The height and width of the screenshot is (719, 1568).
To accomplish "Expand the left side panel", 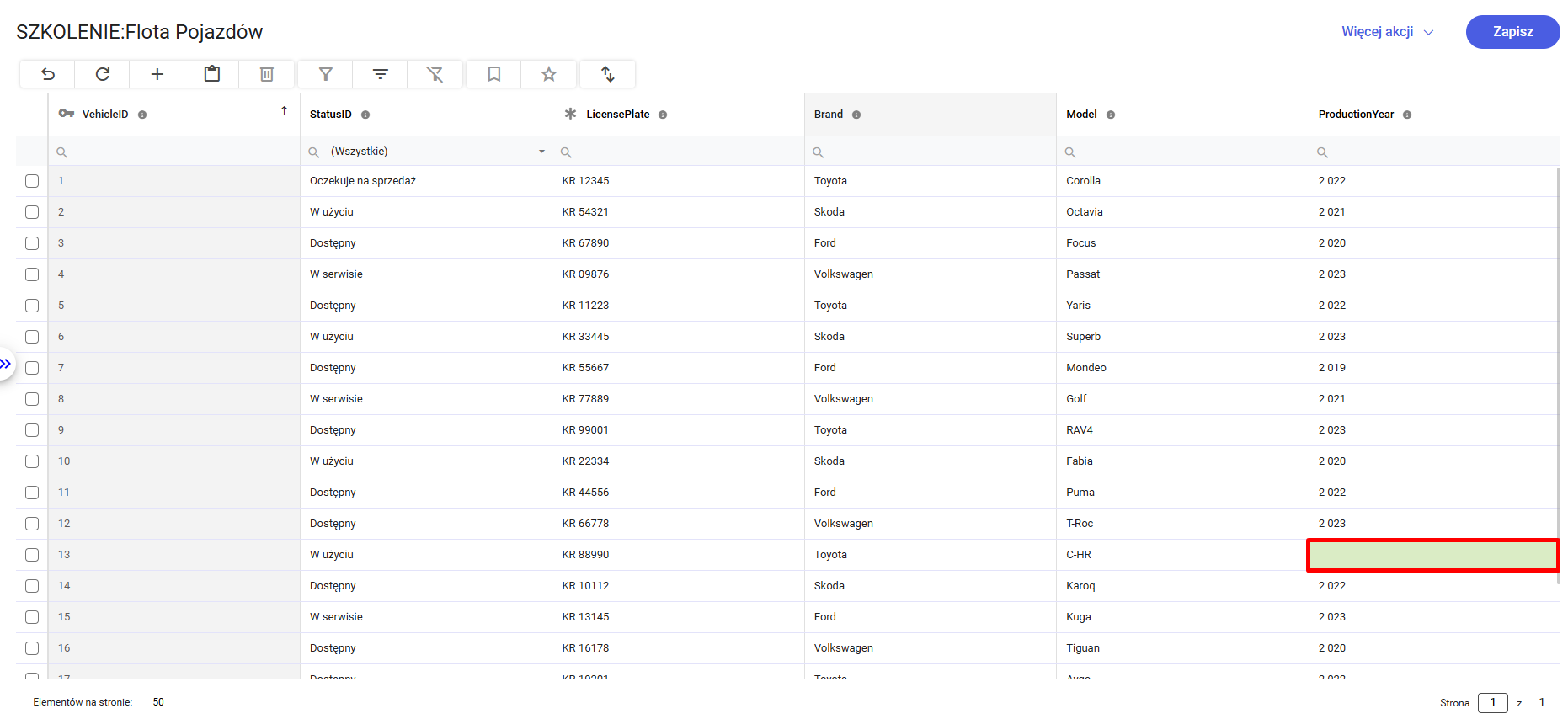I will tap(6, 364).
